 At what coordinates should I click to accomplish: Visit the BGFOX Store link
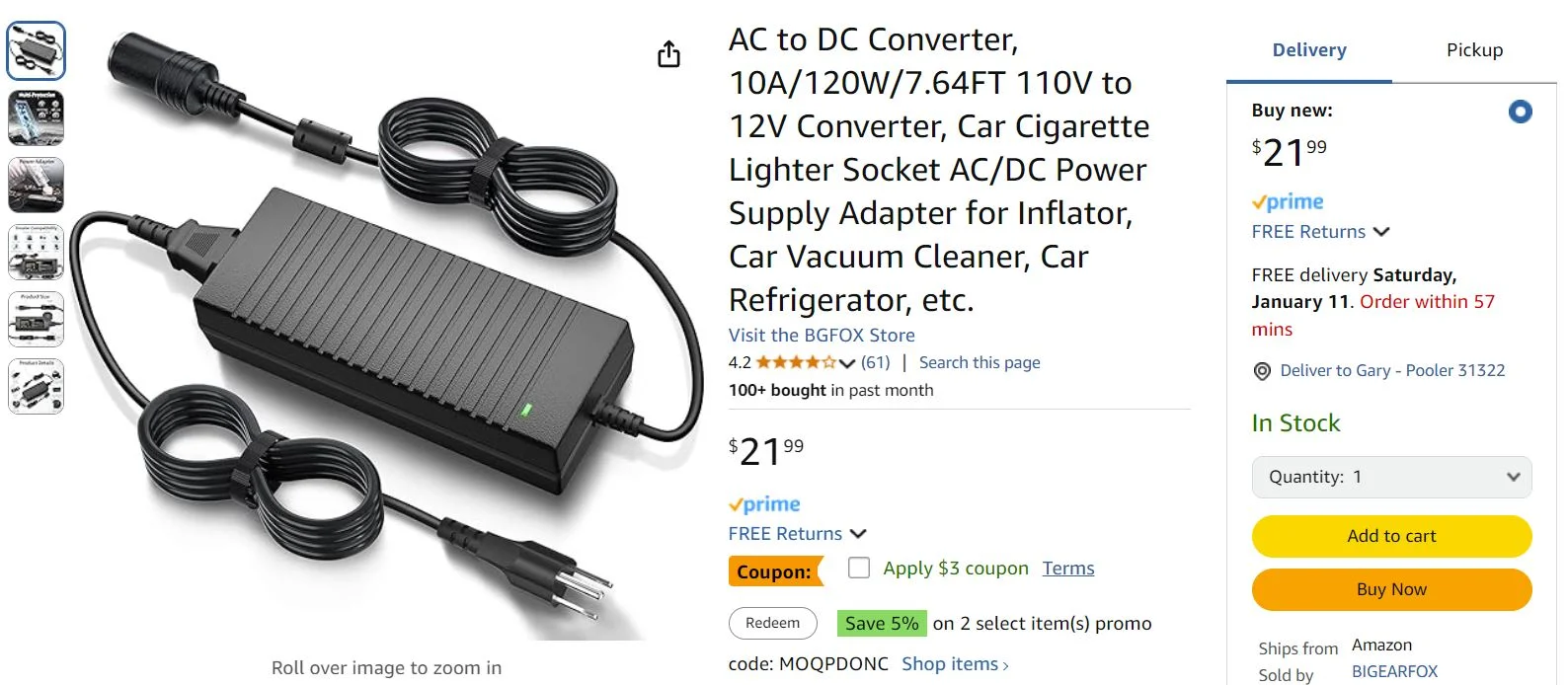[821, 335]
